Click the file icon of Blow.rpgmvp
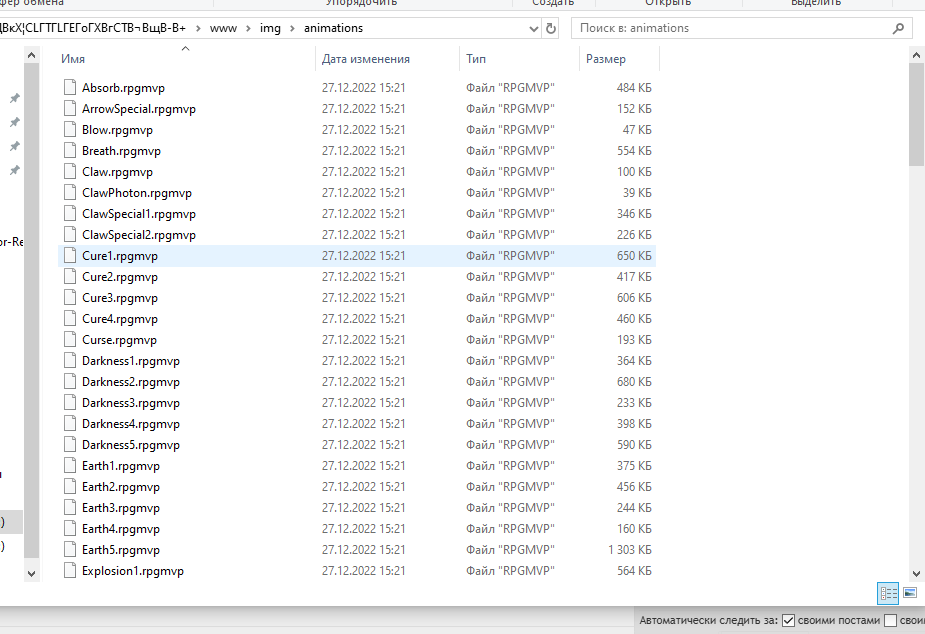925x634 pixels. click(x=70, y=130)
